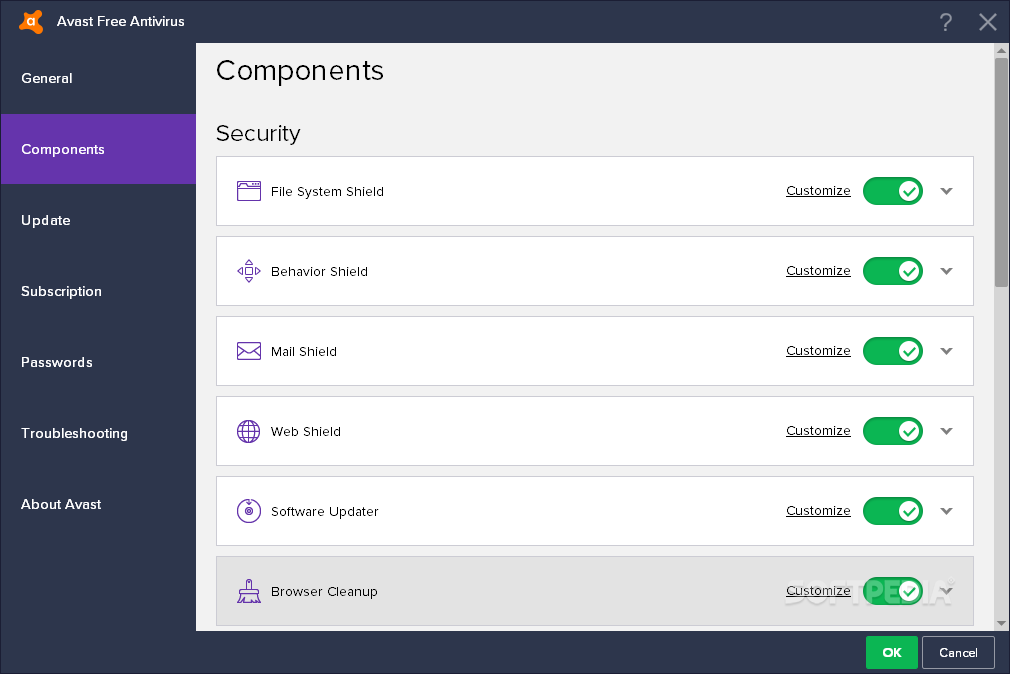The height and width of the screenshot is (674, 1010).
Task: Click the Behavior Shield arrows icon
Action: point(249,271)
